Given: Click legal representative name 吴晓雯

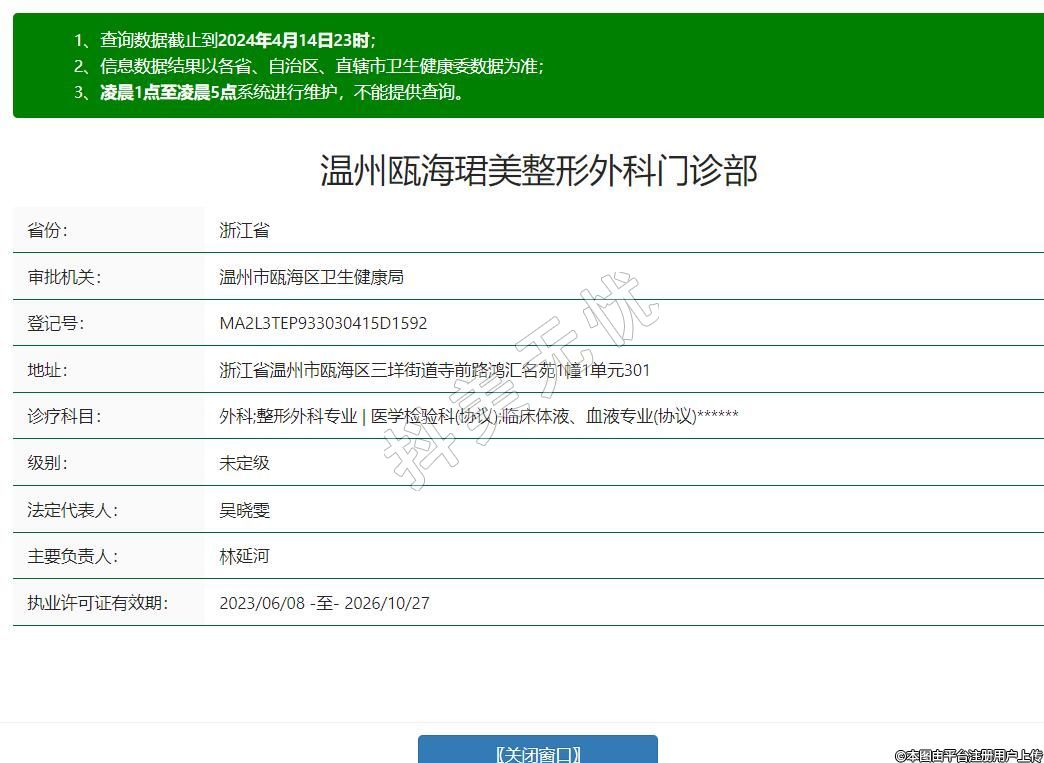Looking at the screenshot, I should (x=244, y=510).
